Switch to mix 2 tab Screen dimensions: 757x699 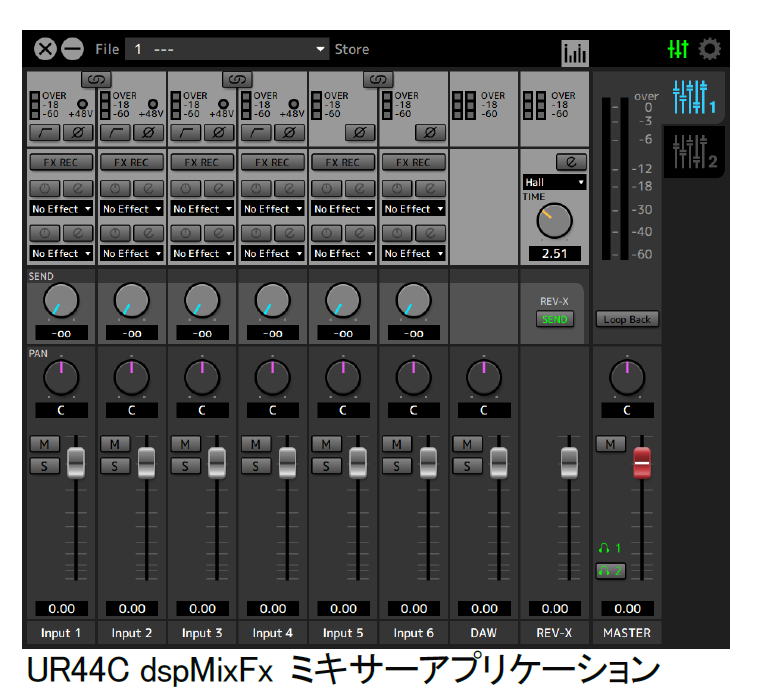click(694, 152)
